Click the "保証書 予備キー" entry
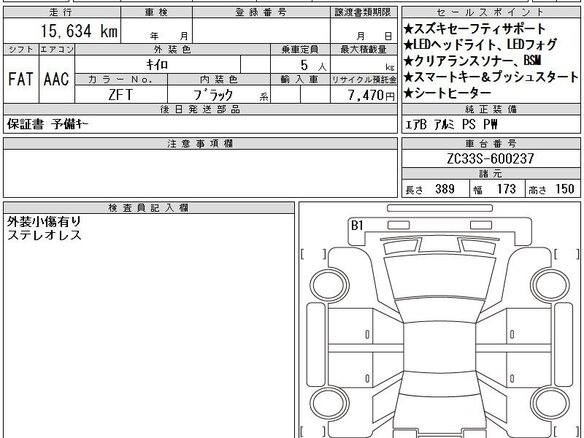 pos(48,124)
